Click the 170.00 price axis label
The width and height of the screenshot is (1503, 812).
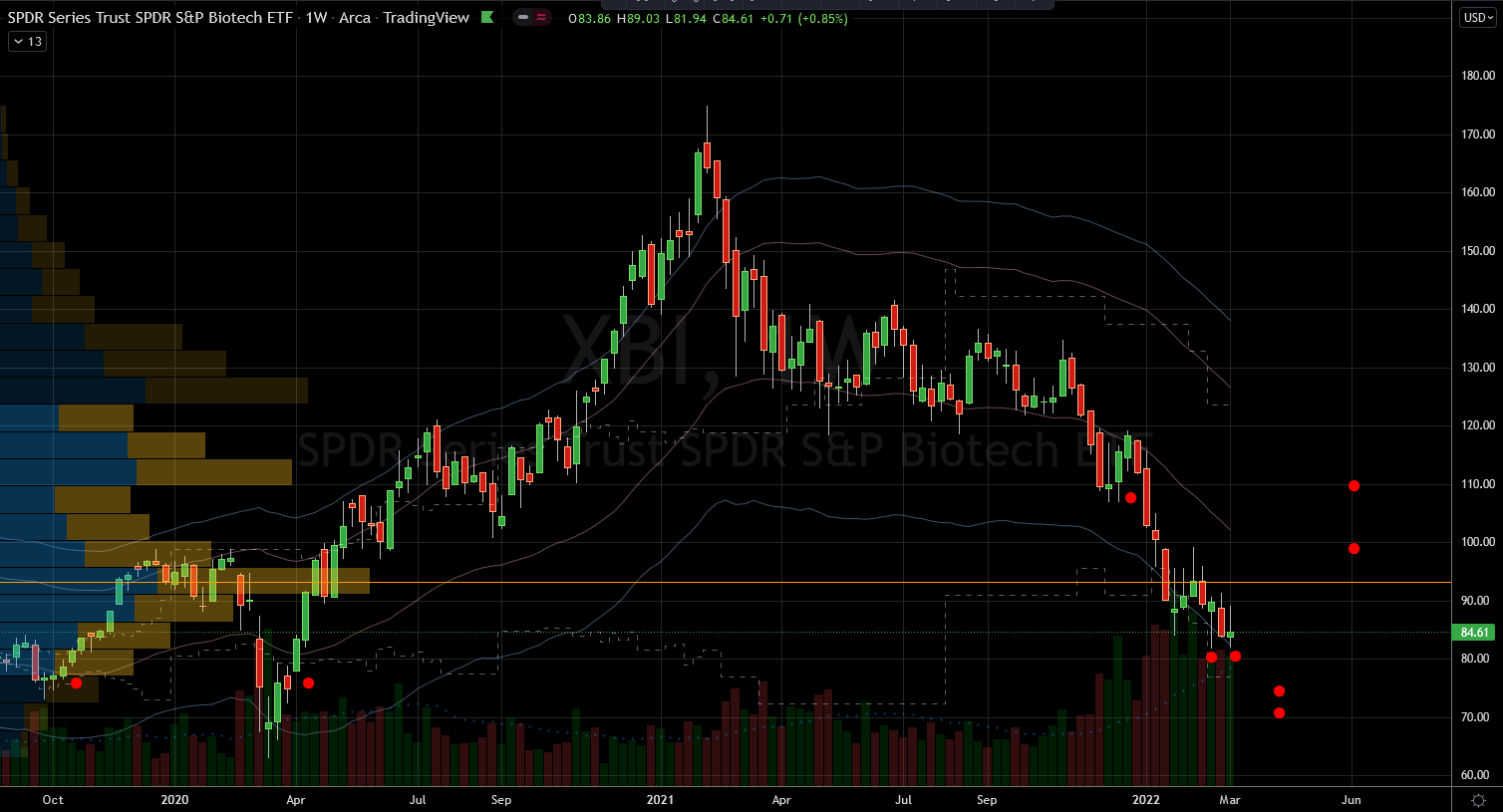pos(1478,135)
